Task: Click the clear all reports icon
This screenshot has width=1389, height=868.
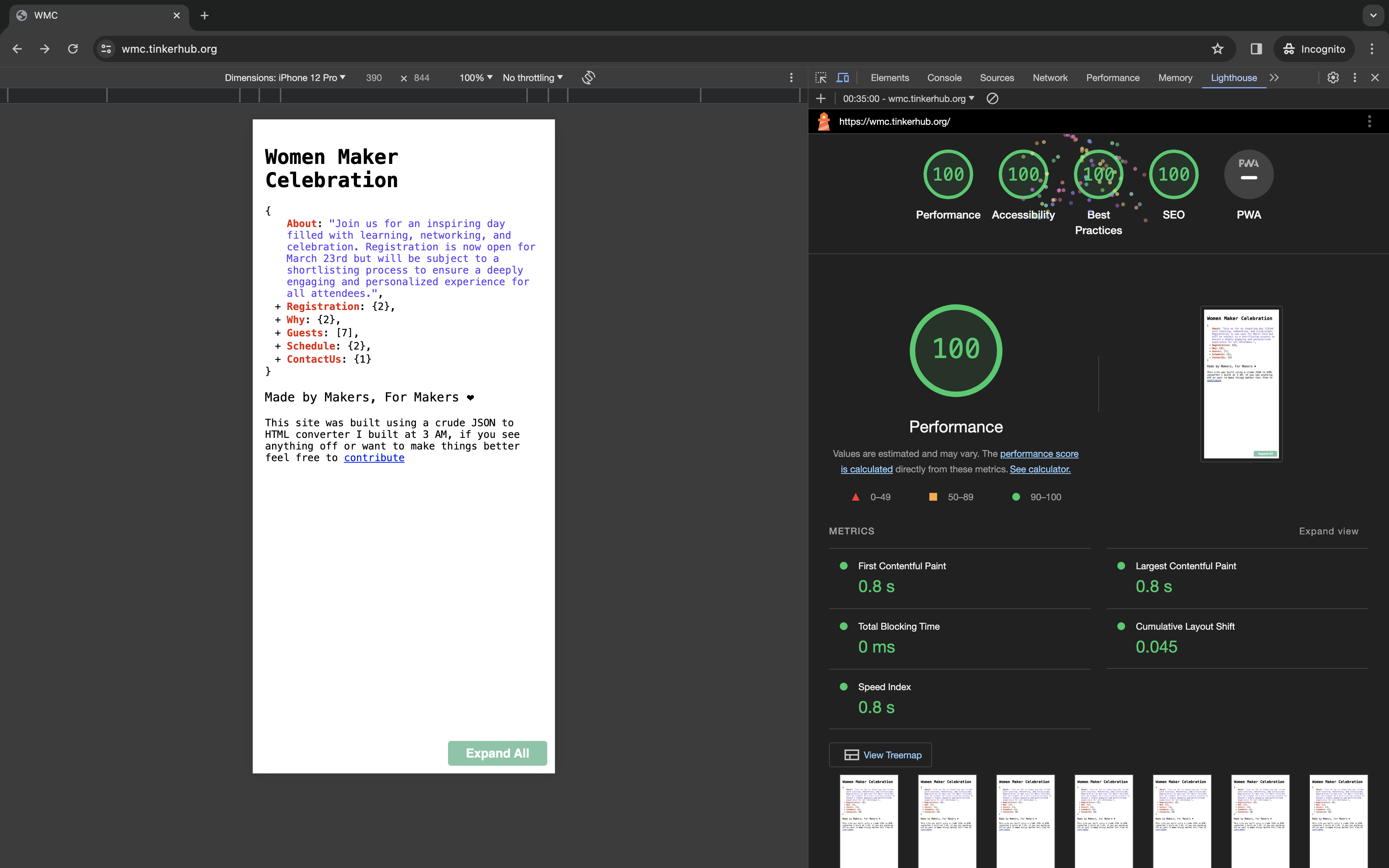Action: [x=993, y=99]
